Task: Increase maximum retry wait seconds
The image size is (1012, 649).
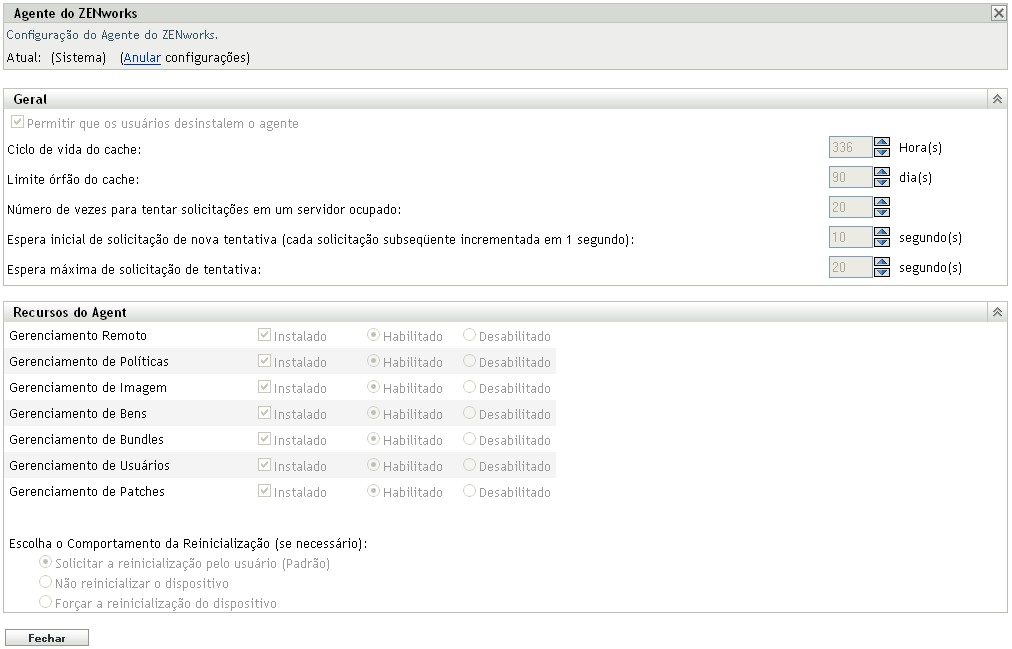Action: (x=882, y=262)
